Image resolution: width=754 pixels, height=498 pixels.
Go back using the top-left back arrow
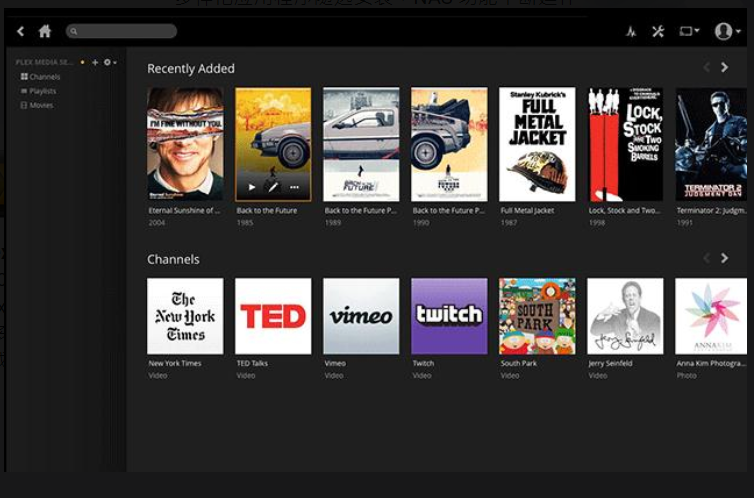point(21,32)
